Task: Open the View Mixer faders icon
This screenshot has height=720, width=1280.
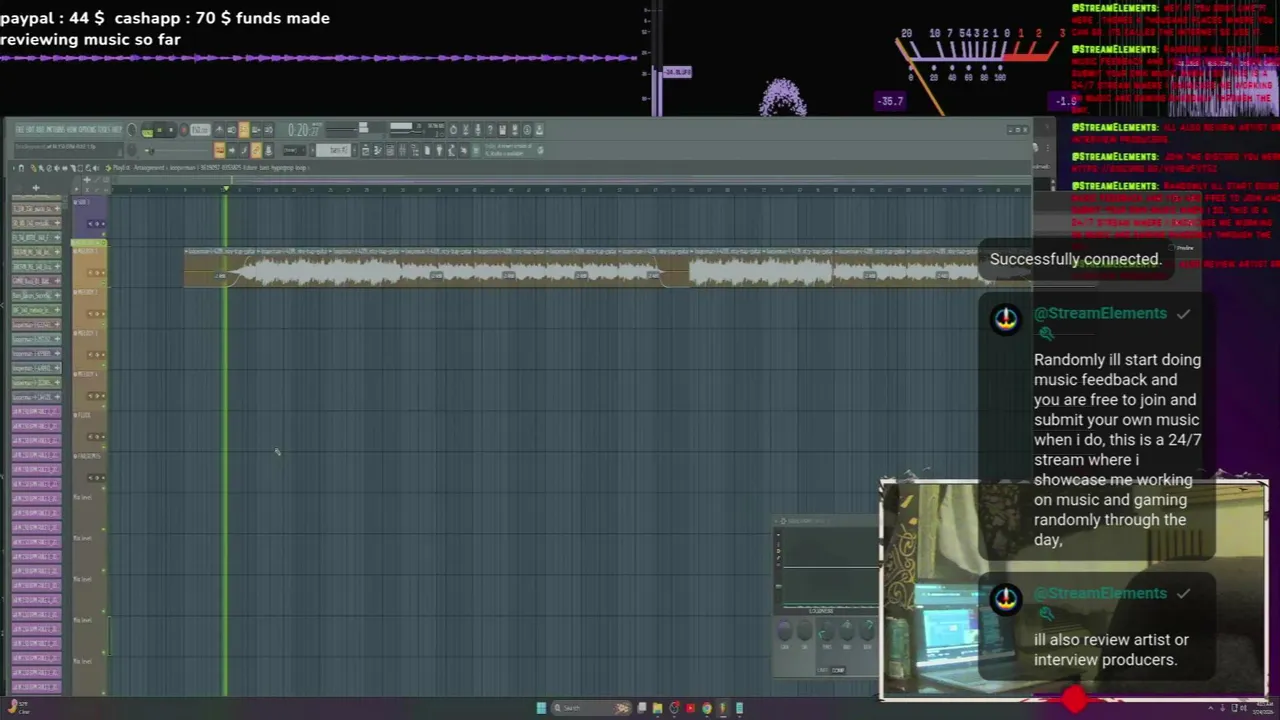Action: pyautogui.click(x=402, y=150)
